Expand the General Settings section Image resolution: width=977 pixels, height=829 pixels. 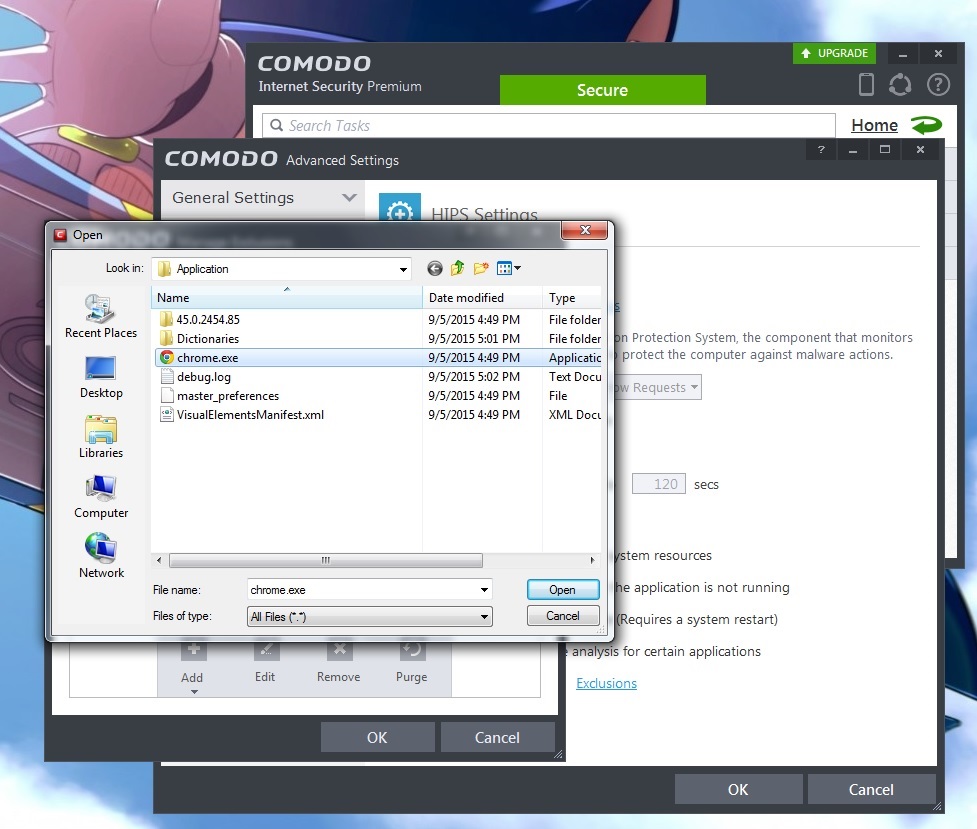tap(262, 198)
